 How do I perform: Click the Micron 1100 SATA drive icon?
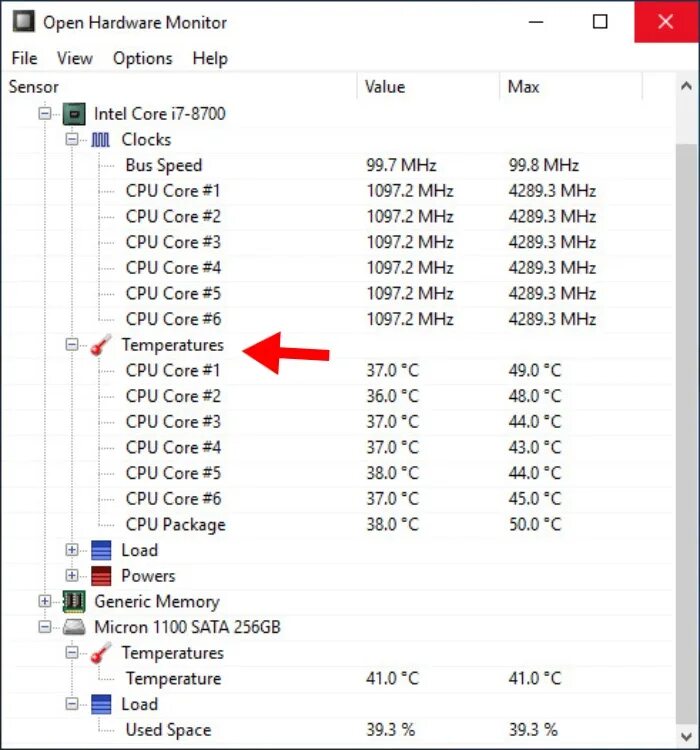coord(74,627)
